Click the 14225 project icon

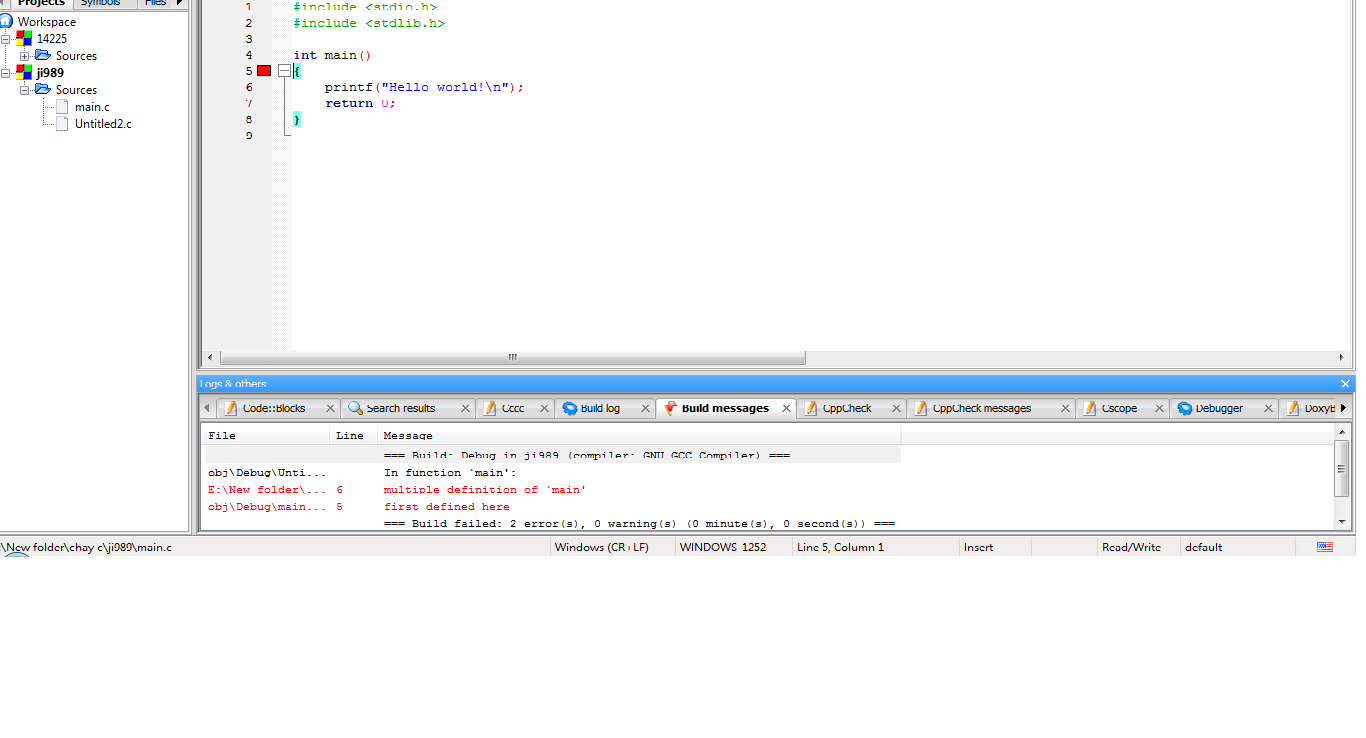click(24, 39)
